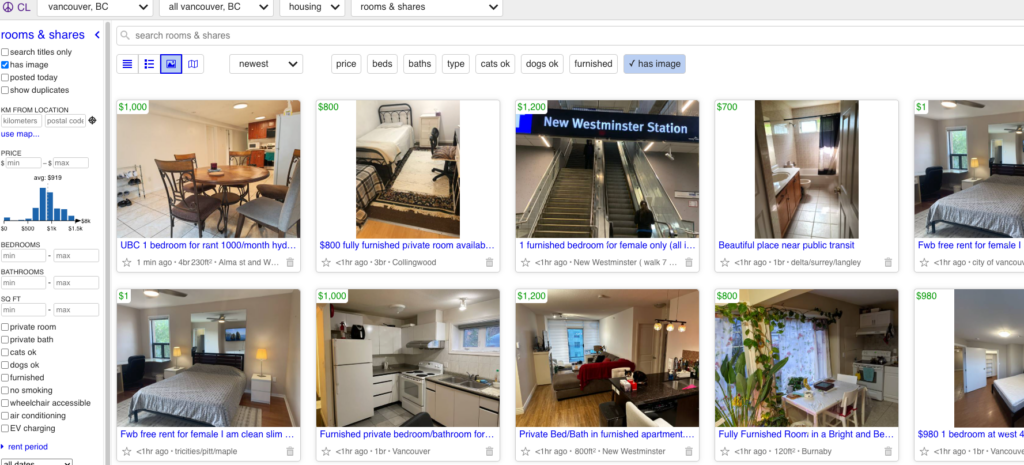Click the locate-me crosshair beside postal code
Screen dimensions: 1024x465
pos(92,121)
